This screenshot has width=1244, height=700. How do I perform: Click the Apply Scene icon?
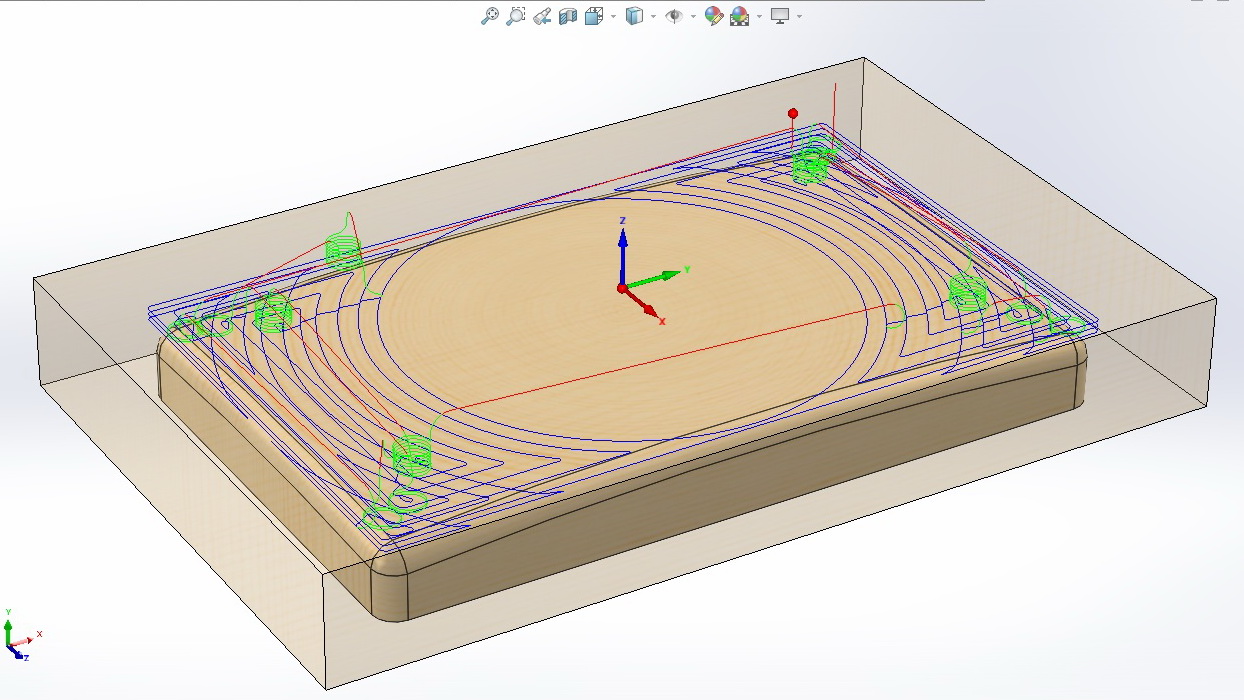pyautogui.click(x=740, y=16)
